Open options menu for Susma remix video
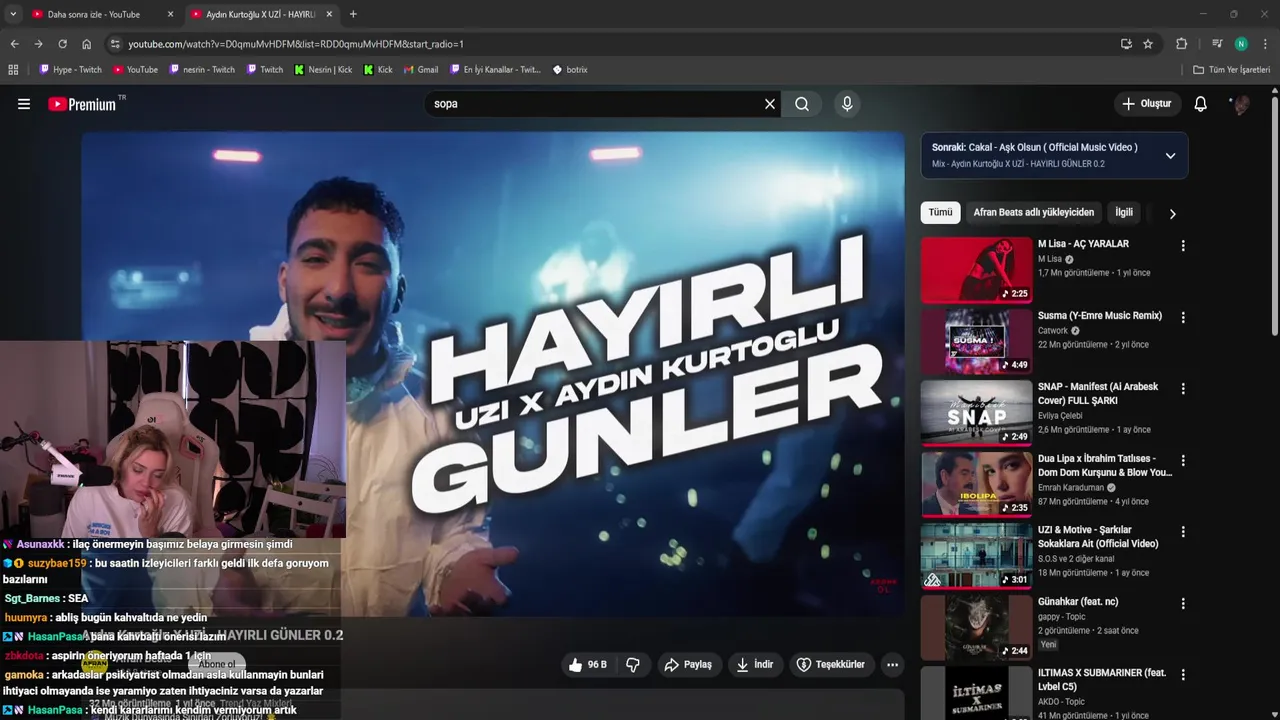Image resolution: width=1280 pixels, height=720 pixels. coord(1183,318)
